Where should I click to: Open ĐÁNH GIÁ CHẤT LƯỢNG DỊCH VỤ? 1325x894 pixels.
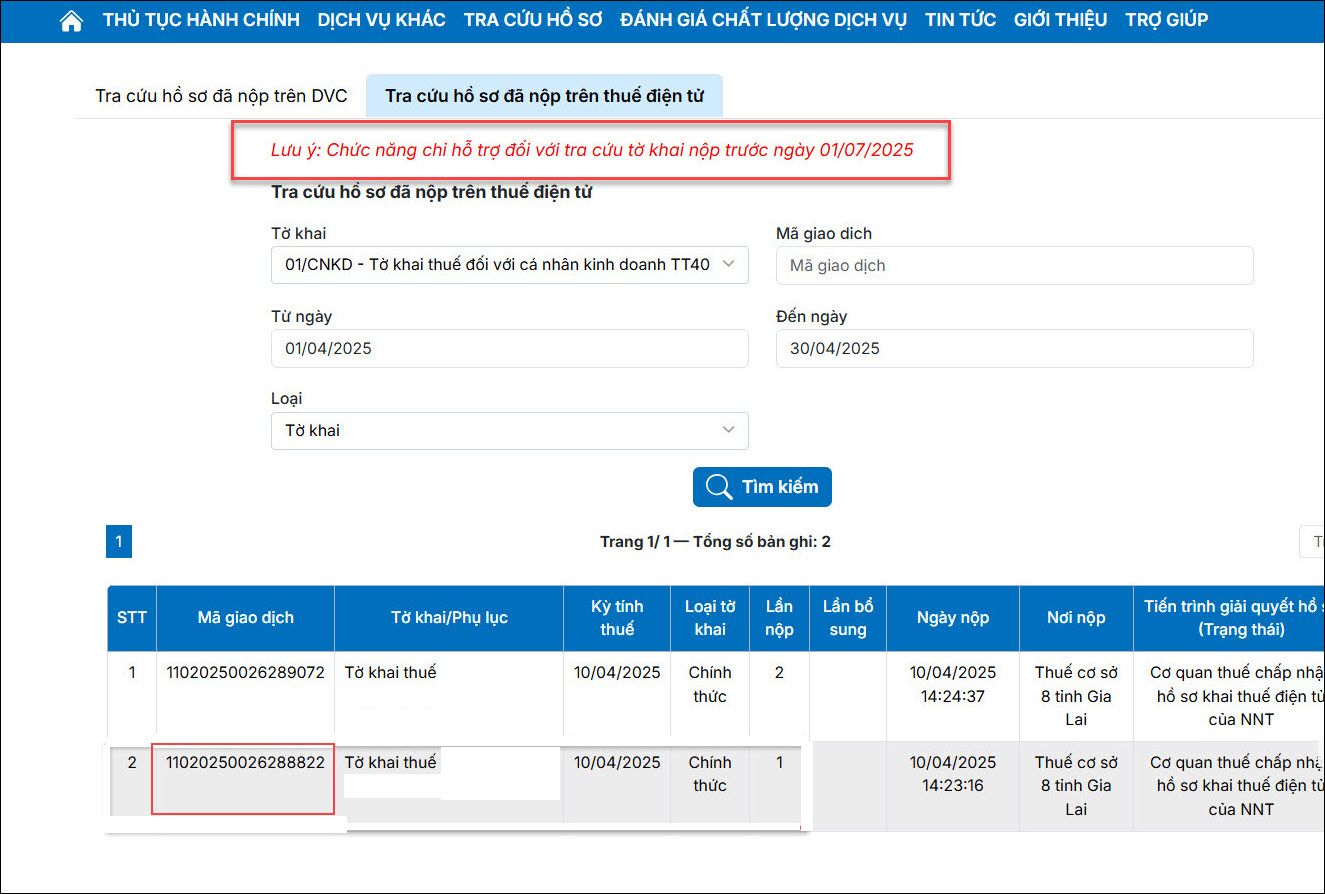point(763,20)
